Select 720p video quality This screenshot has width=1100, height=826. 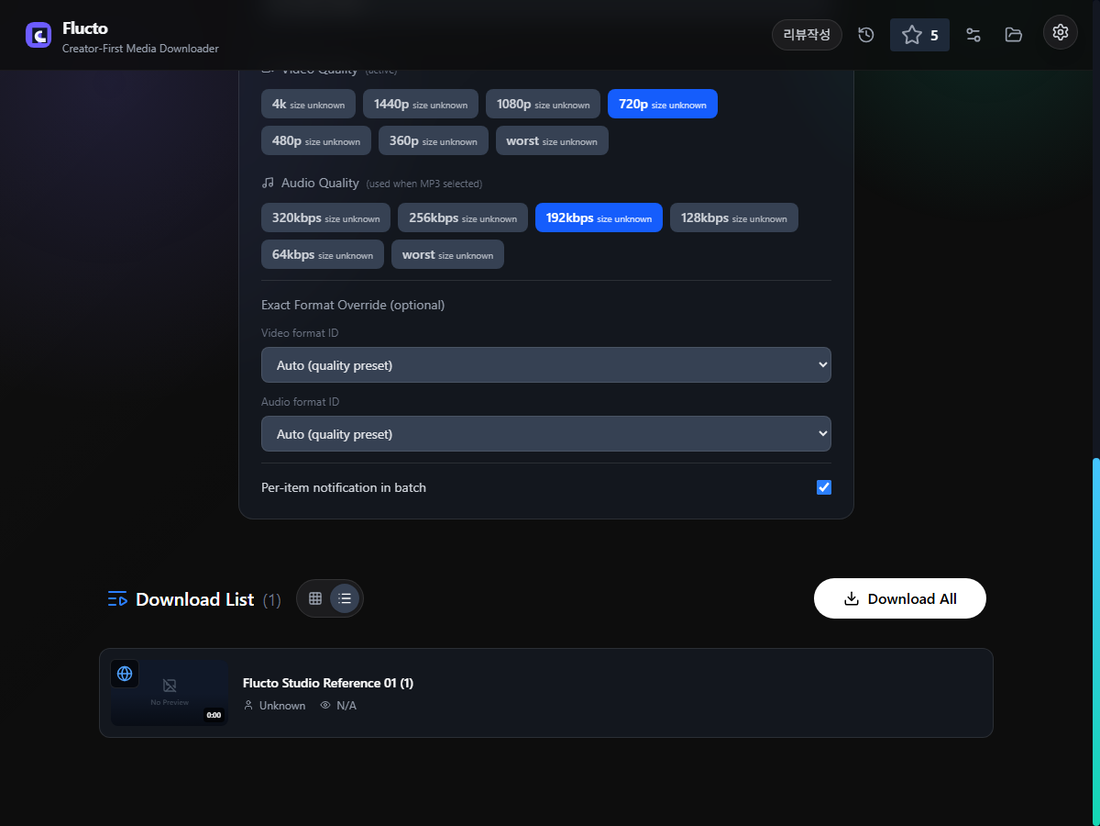point(662,104)
